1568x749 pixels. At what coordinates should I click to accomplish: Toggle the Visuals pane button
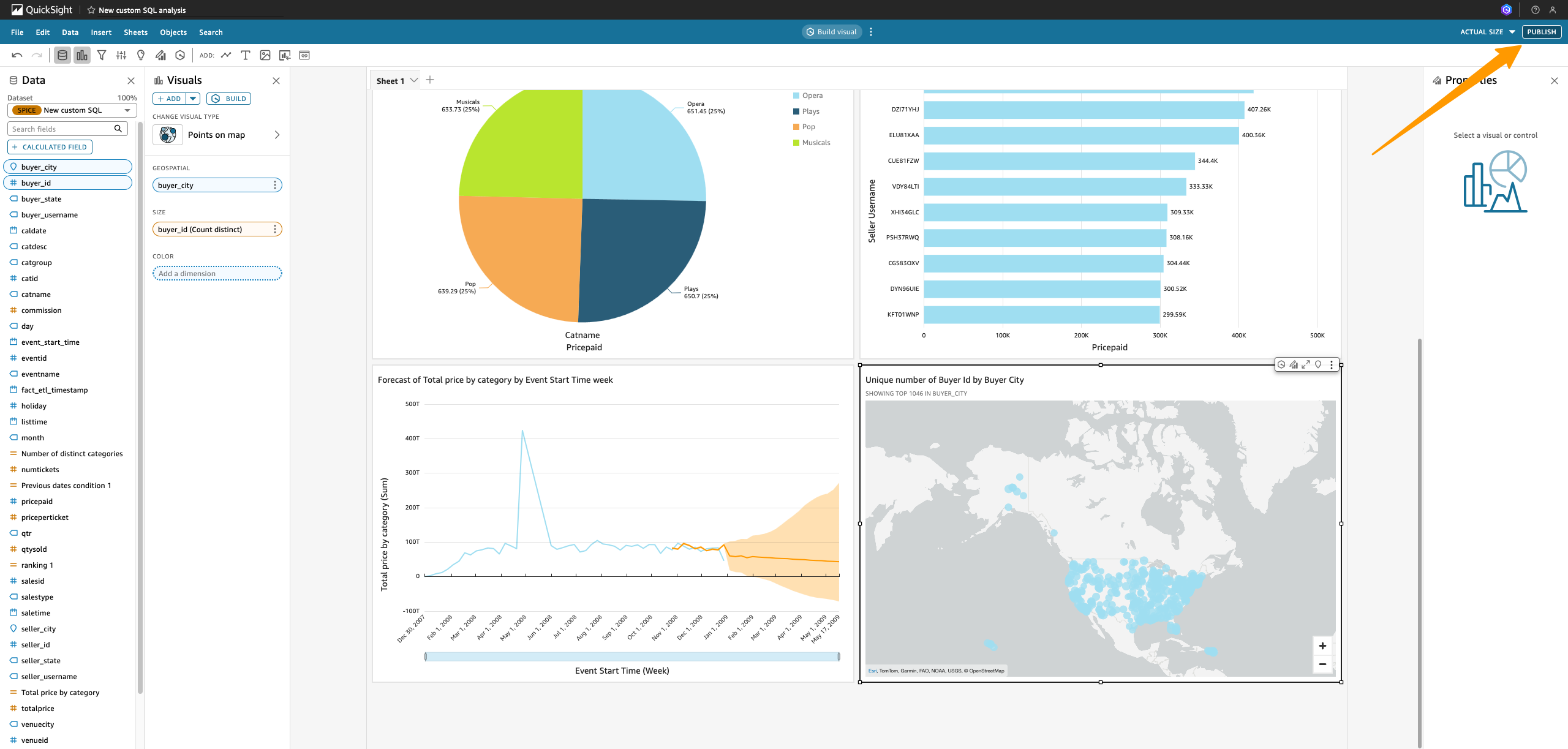82,55
